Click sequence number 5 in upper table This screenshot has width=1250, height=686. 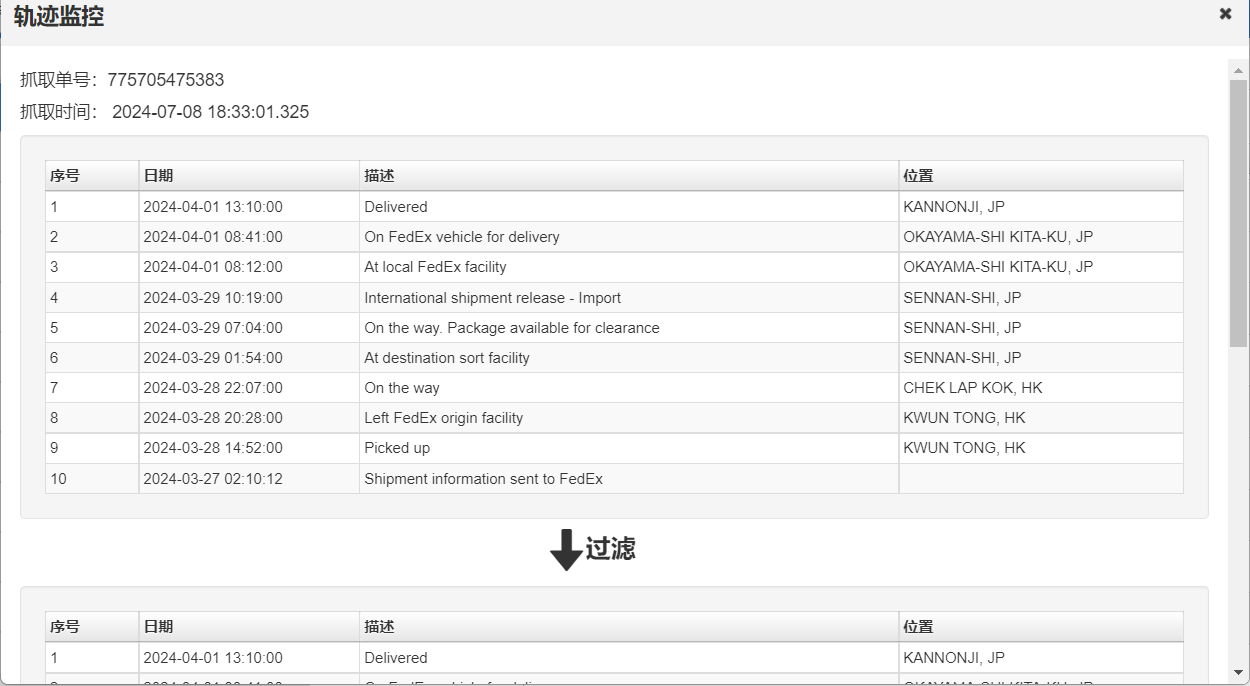point(54,328)
